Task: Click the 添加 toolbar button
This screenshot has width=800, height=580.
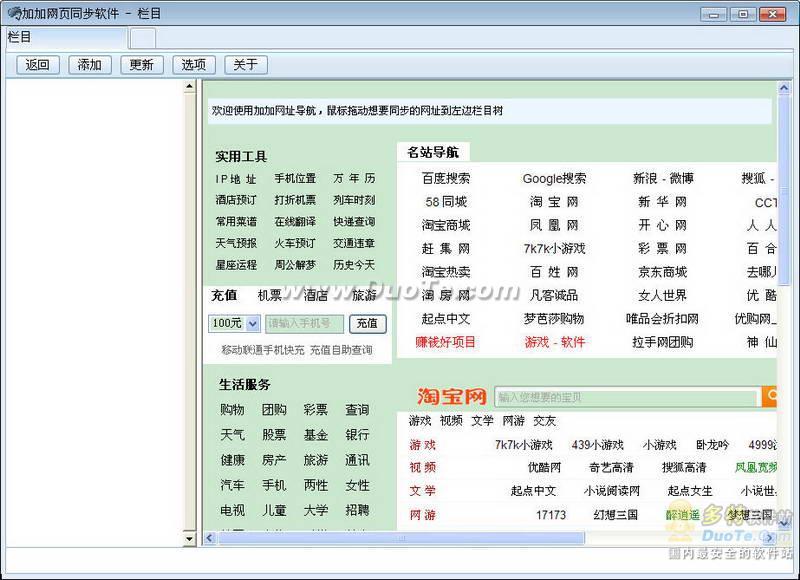Action: click(90, 65)
